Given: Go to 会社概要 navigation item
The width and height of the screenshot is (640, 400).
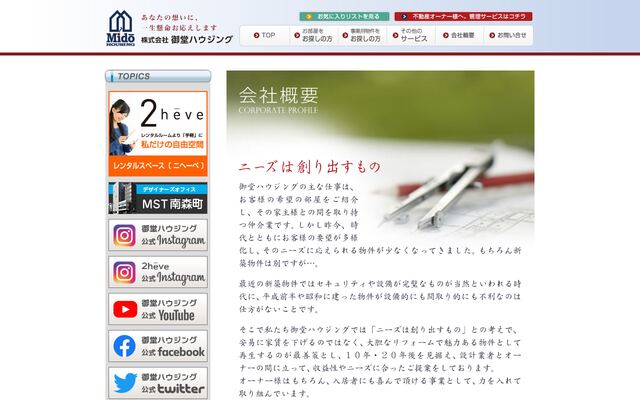Looking at the screenshot, I should (459, 36).
